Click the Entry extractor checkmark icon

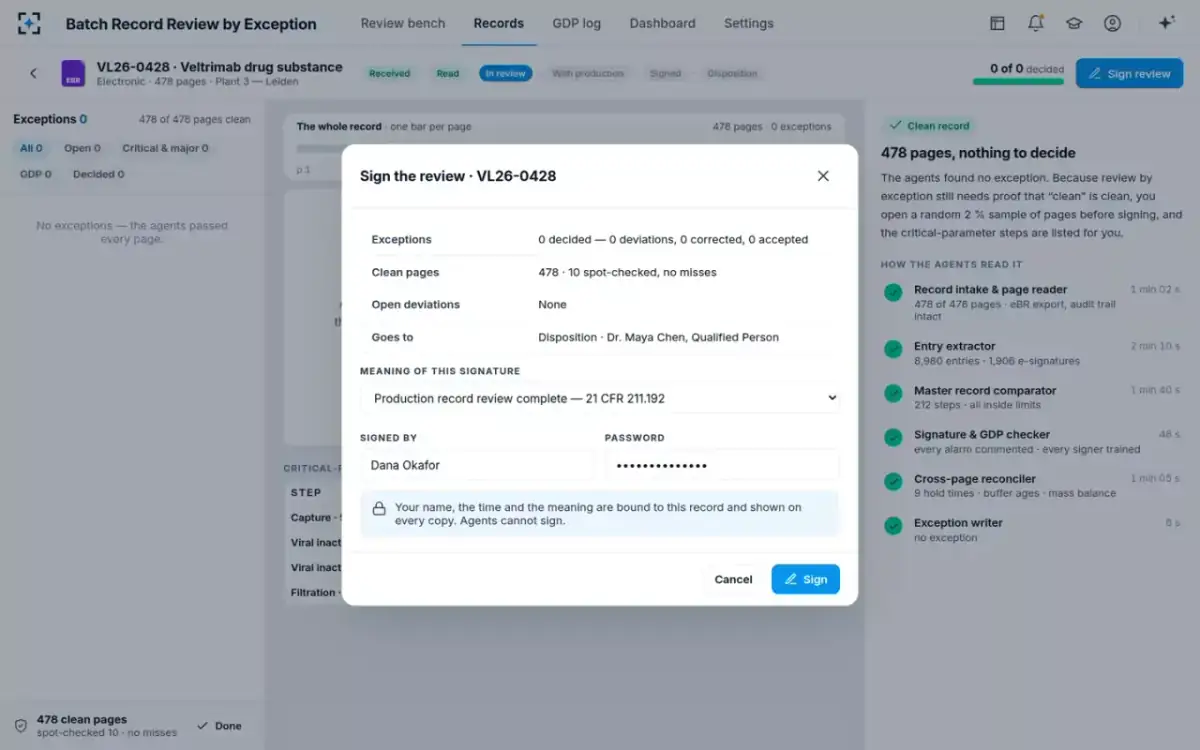tap(893, 348)
